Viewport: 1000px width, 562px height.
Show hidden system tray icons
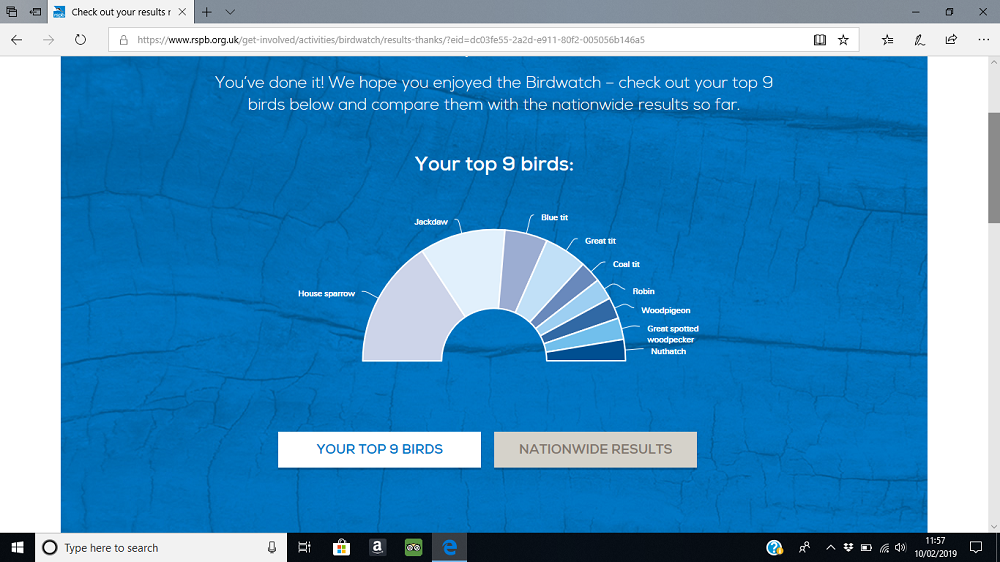click(x=829, y=548)
